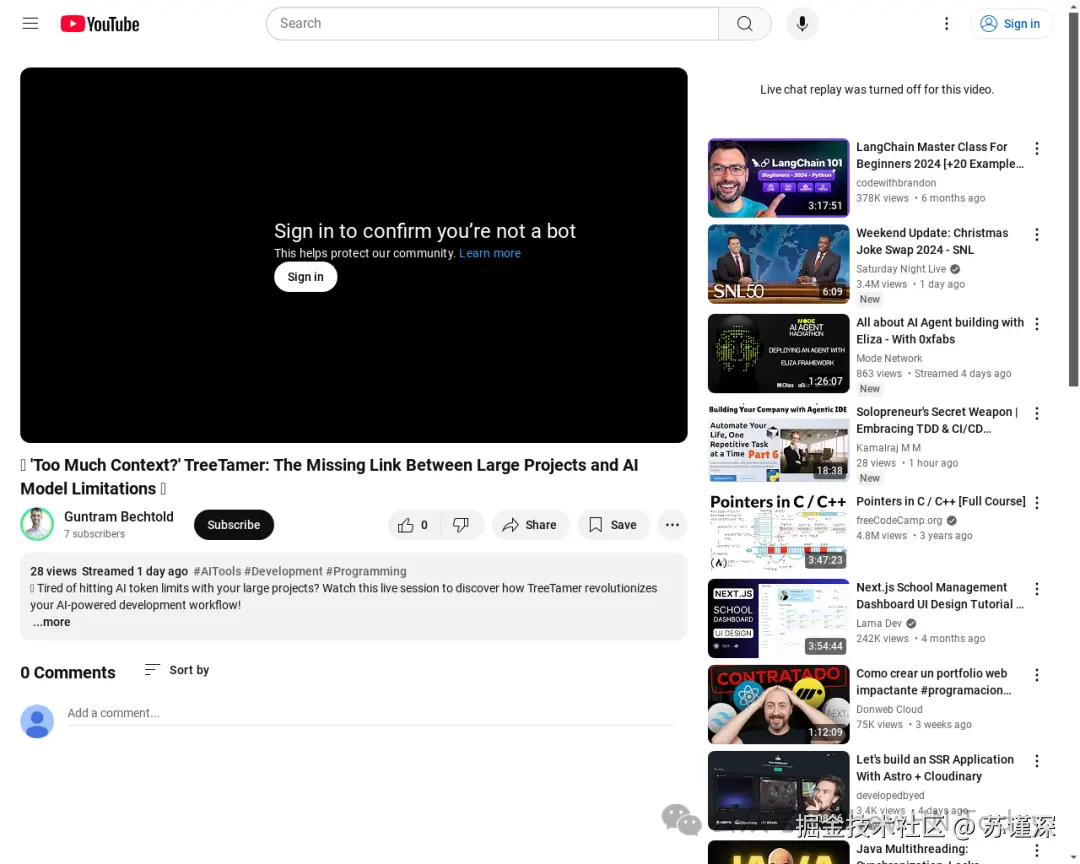This screenshot has width=1080, height=864.
Task: Share the video
Action: pos(530,525)
